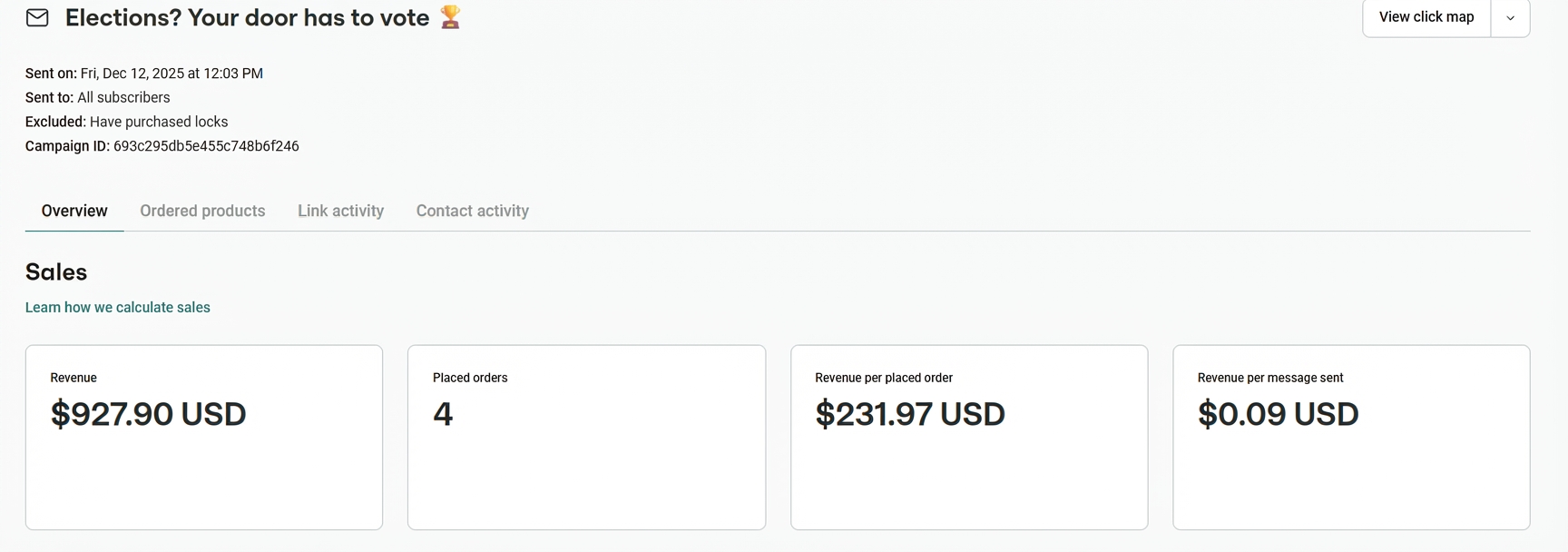
Task: Select the Placed orders card
Action: pos(585,438)
